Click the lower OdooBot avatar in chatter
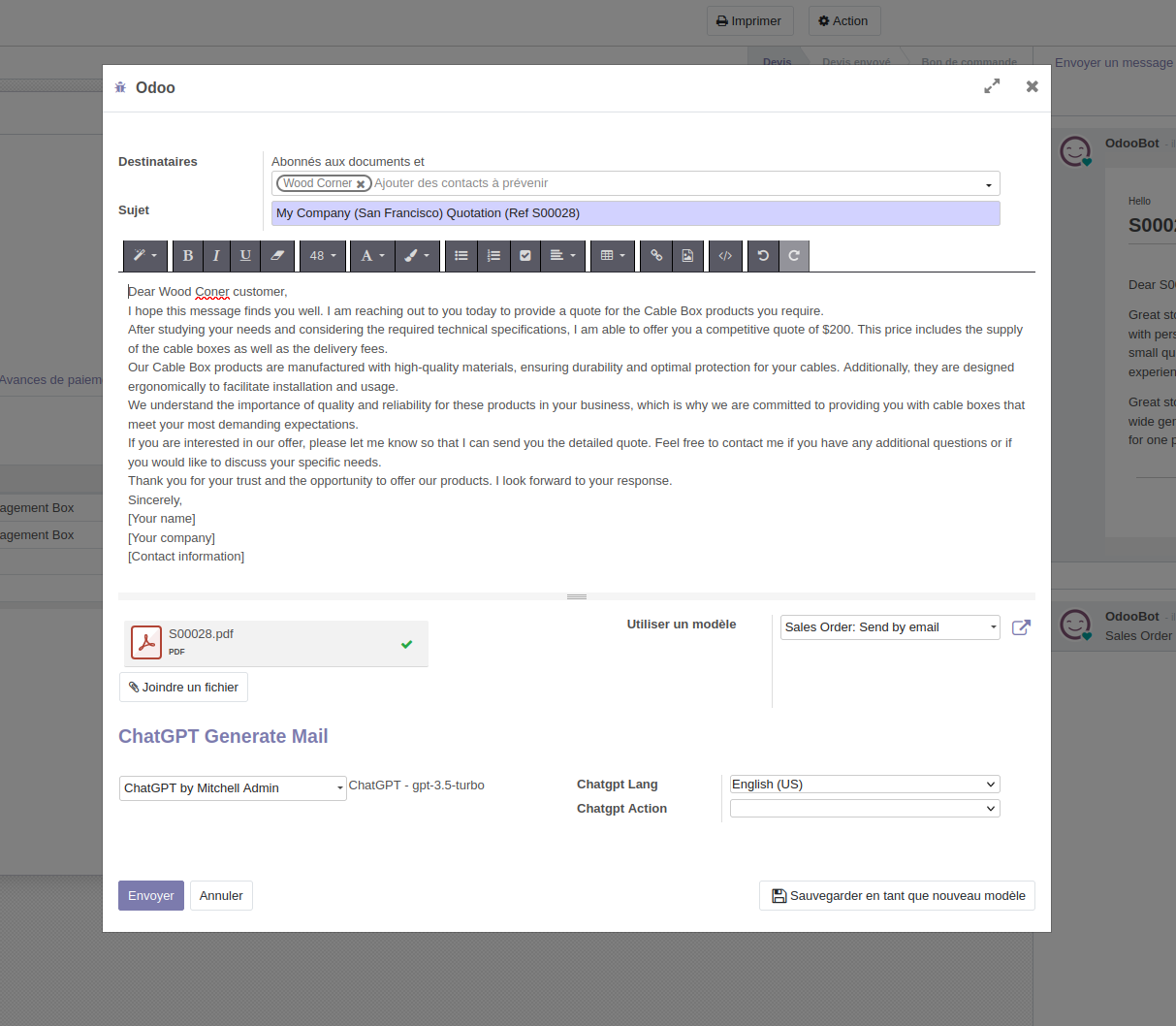The image size is (1176, 1026). 1075,625
